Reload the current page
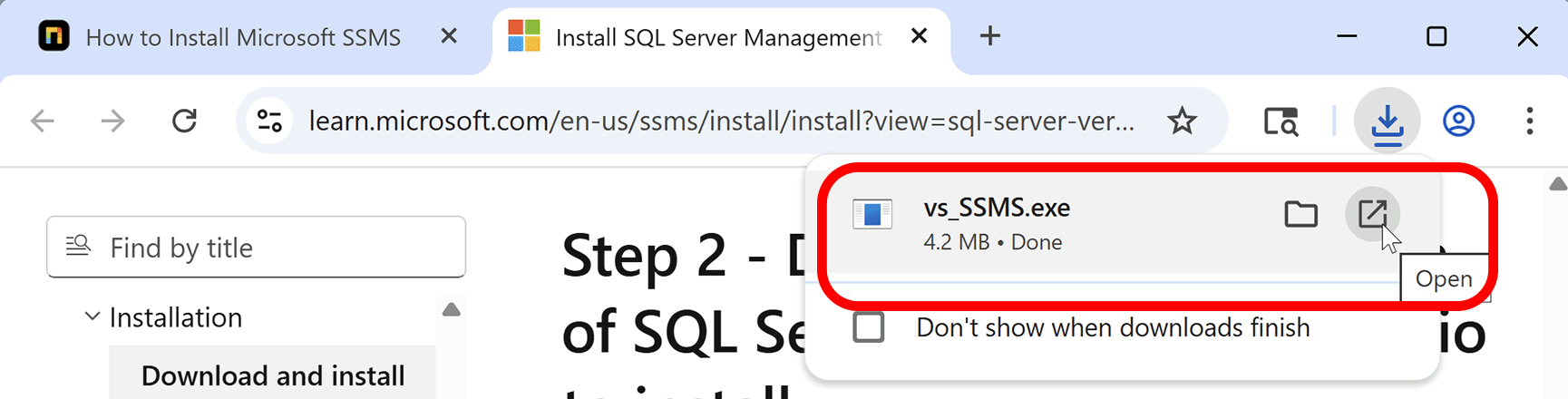This screenshot has width=1568, height=399. (185, 121)
